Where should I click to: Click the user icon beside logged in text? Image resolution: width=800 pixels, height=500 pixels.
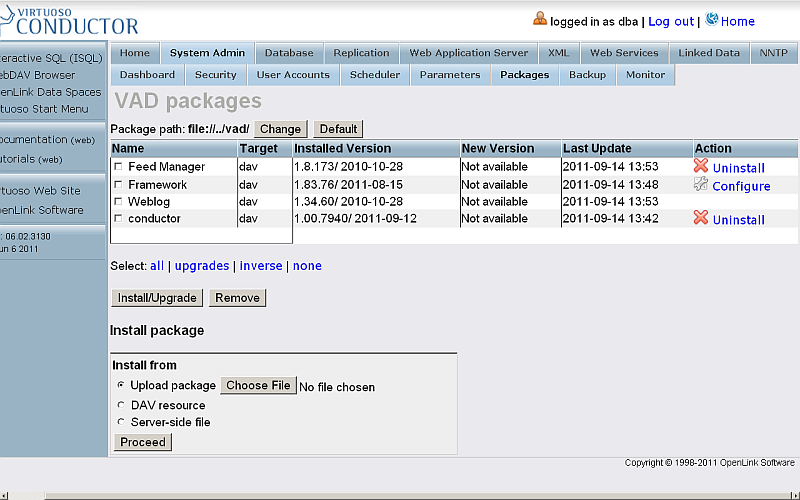pyautogui.click(x=540, y=19)
